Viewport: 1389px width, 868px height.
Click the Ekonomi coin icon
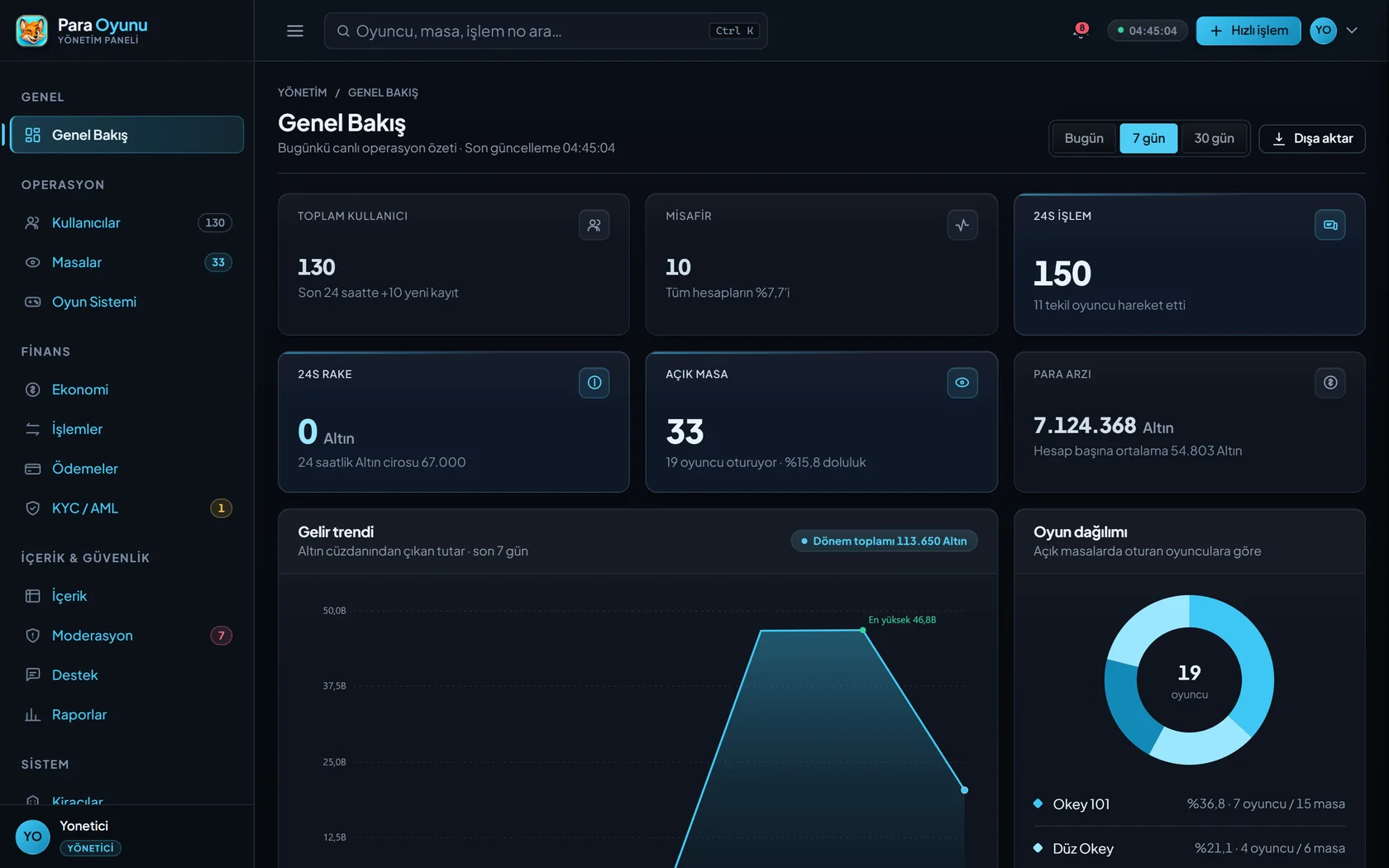click(x=33, y=389)
